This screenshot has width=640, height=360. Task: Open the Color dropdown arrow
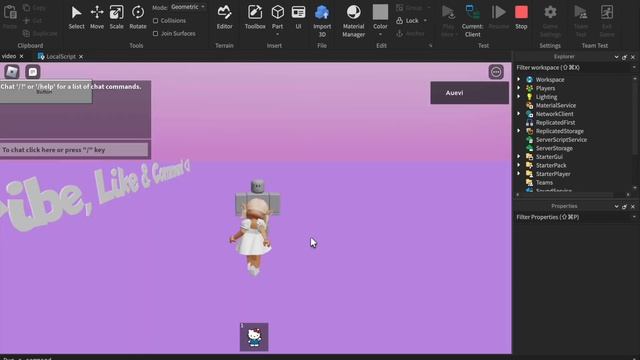pos(380,34)
